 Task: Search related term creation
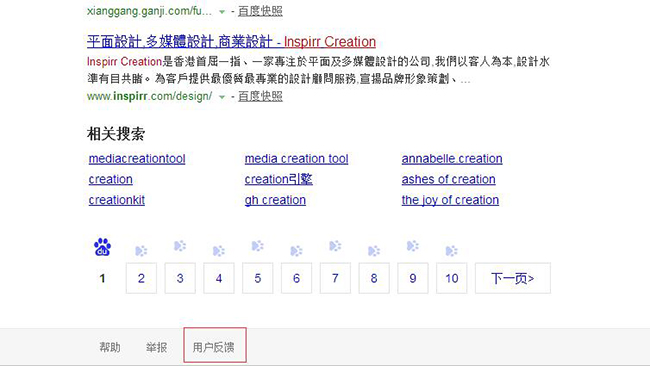point(111,179)
